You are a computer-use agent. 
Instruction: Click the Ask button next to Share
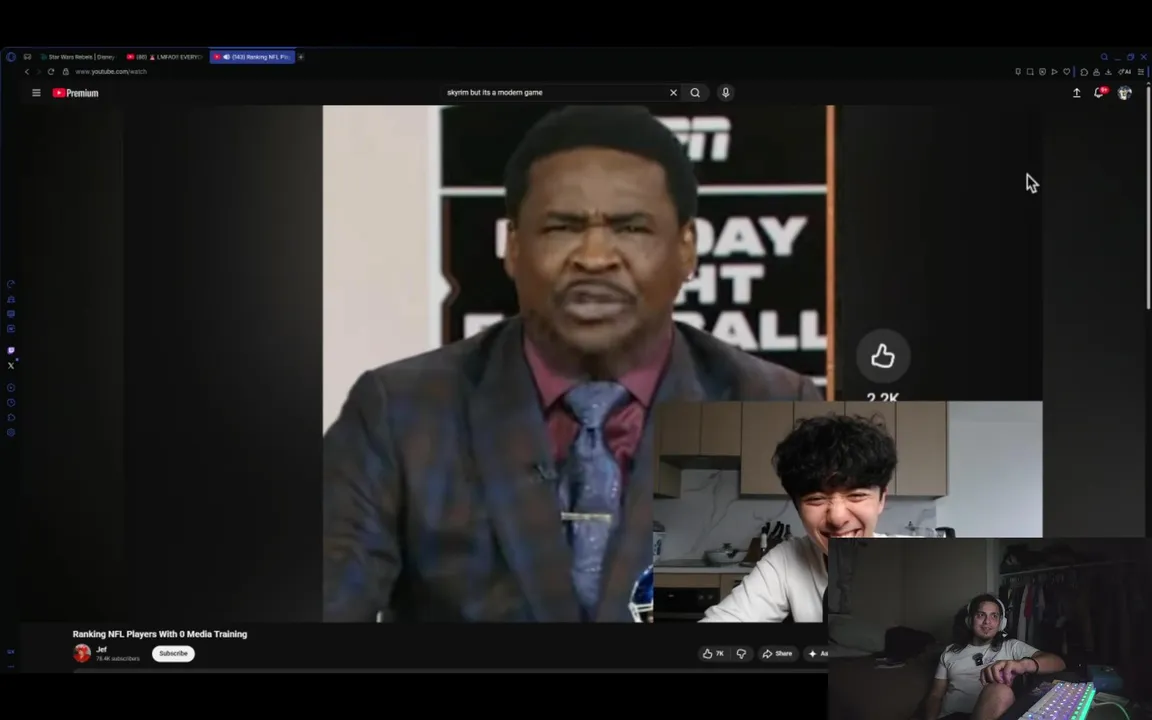tap(817, 654)
